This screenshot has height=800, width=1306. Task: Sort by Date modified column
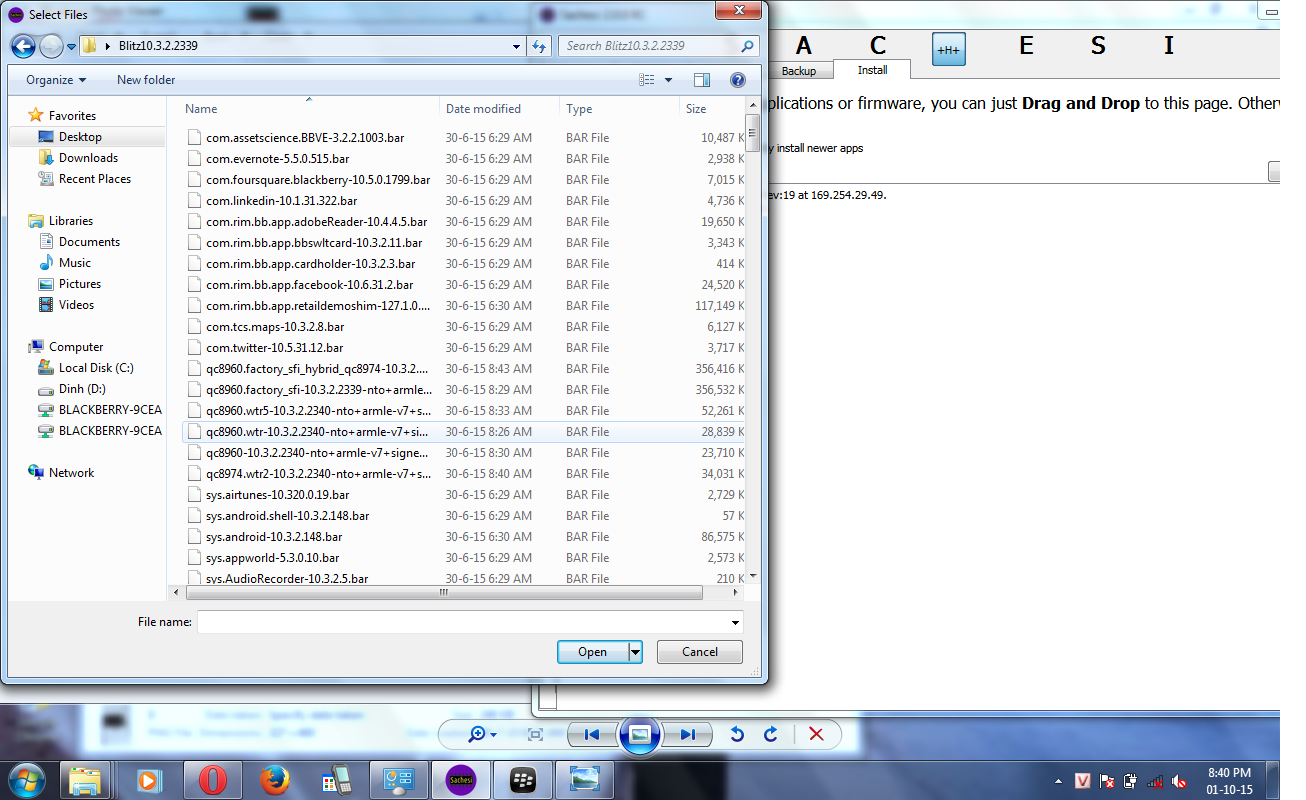click(x=499, y=109)
